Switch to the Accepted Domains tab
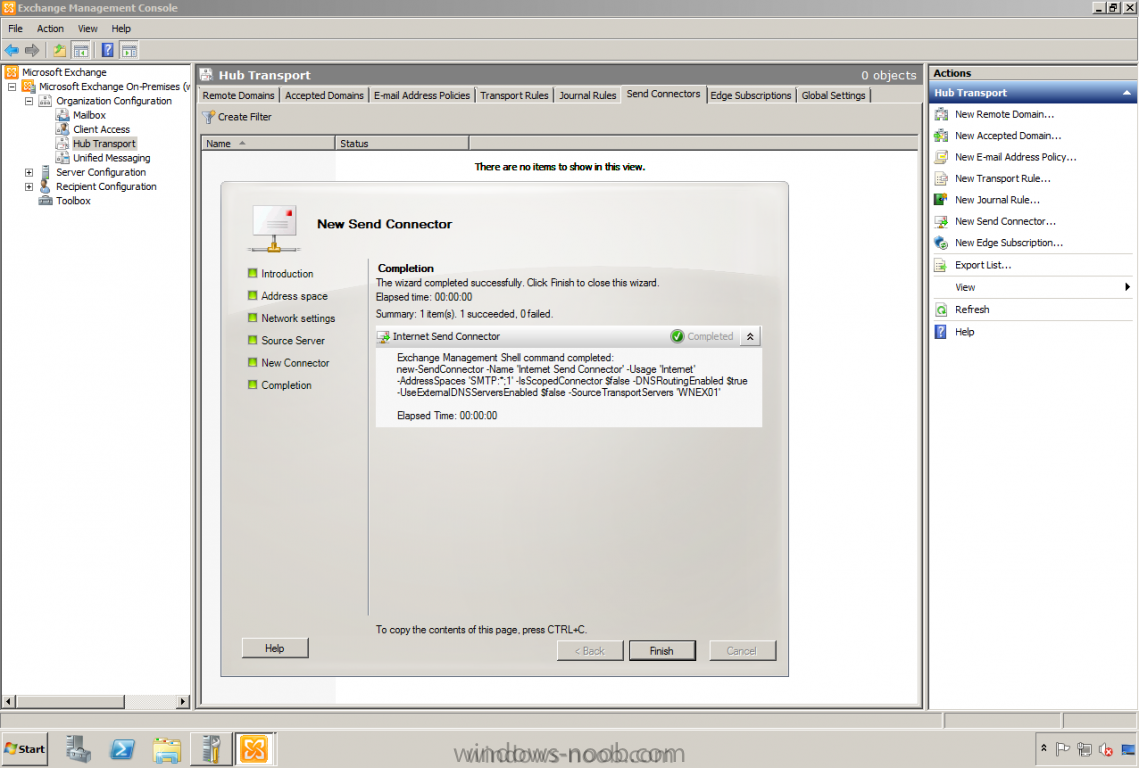Viewport: 1139px width, 768px height. pyautogui.click(x=324, y=95)
